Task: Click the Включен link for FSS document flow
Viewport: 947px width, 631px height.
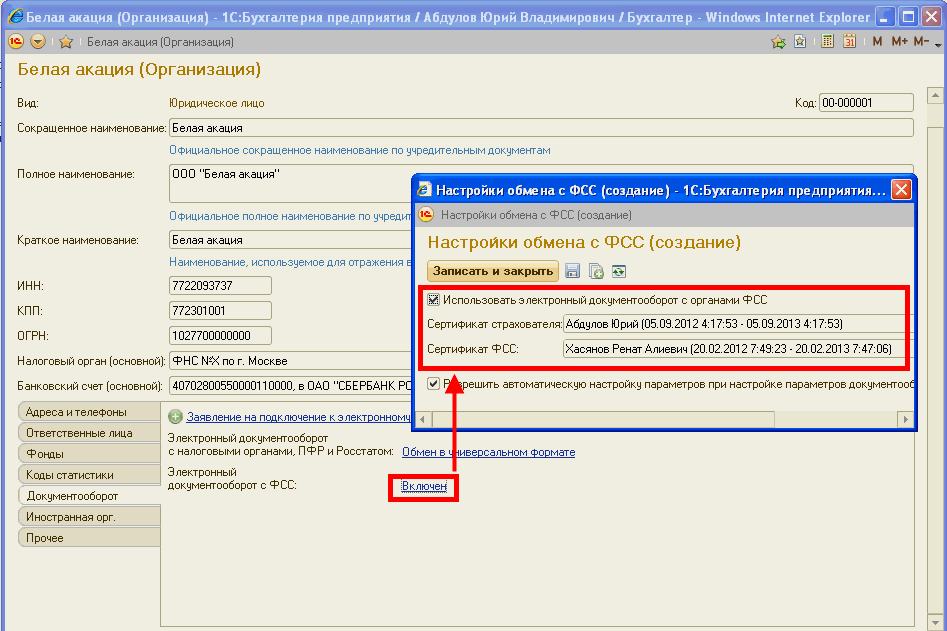Action: [x=424, y=486]
